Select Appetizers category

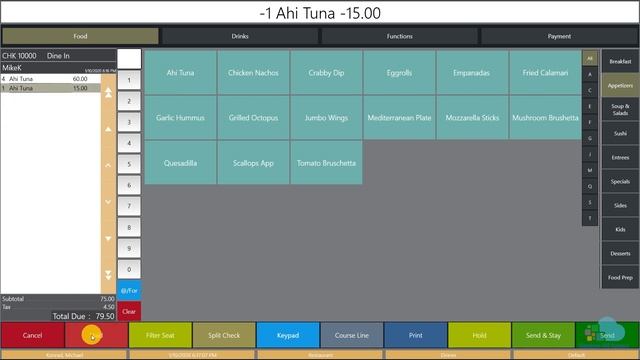pyautogui.click(x=620, y=85)
